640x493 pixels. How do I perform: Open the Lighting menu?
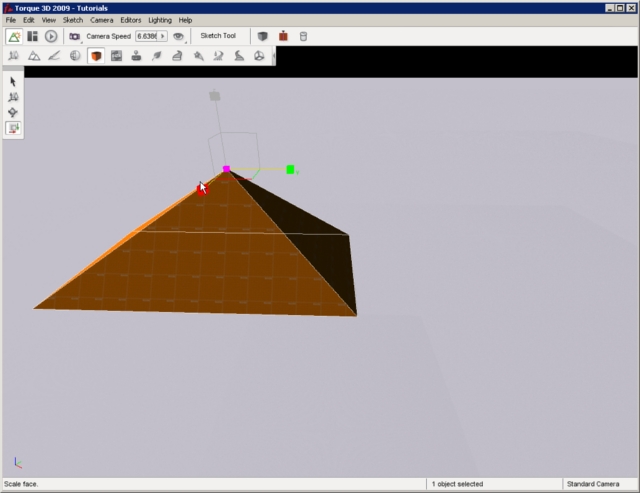point(160,20)
